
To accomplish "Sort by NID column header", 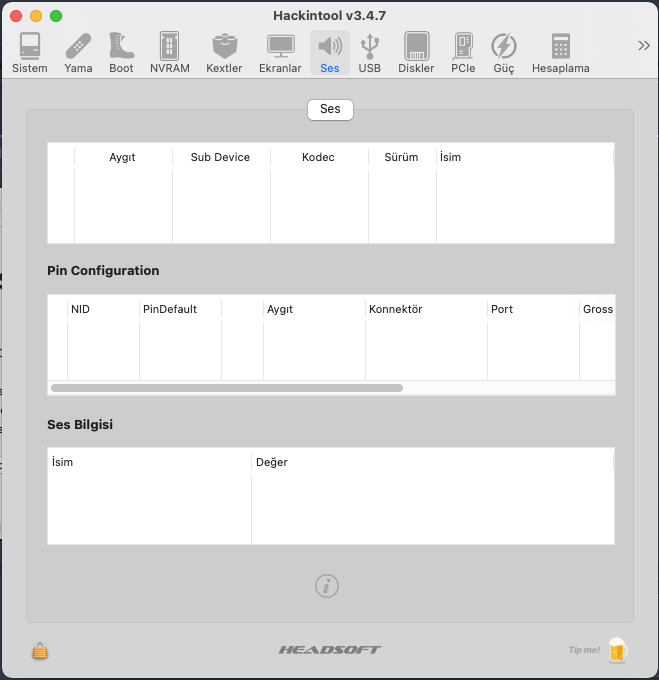I will coord(103,309).
